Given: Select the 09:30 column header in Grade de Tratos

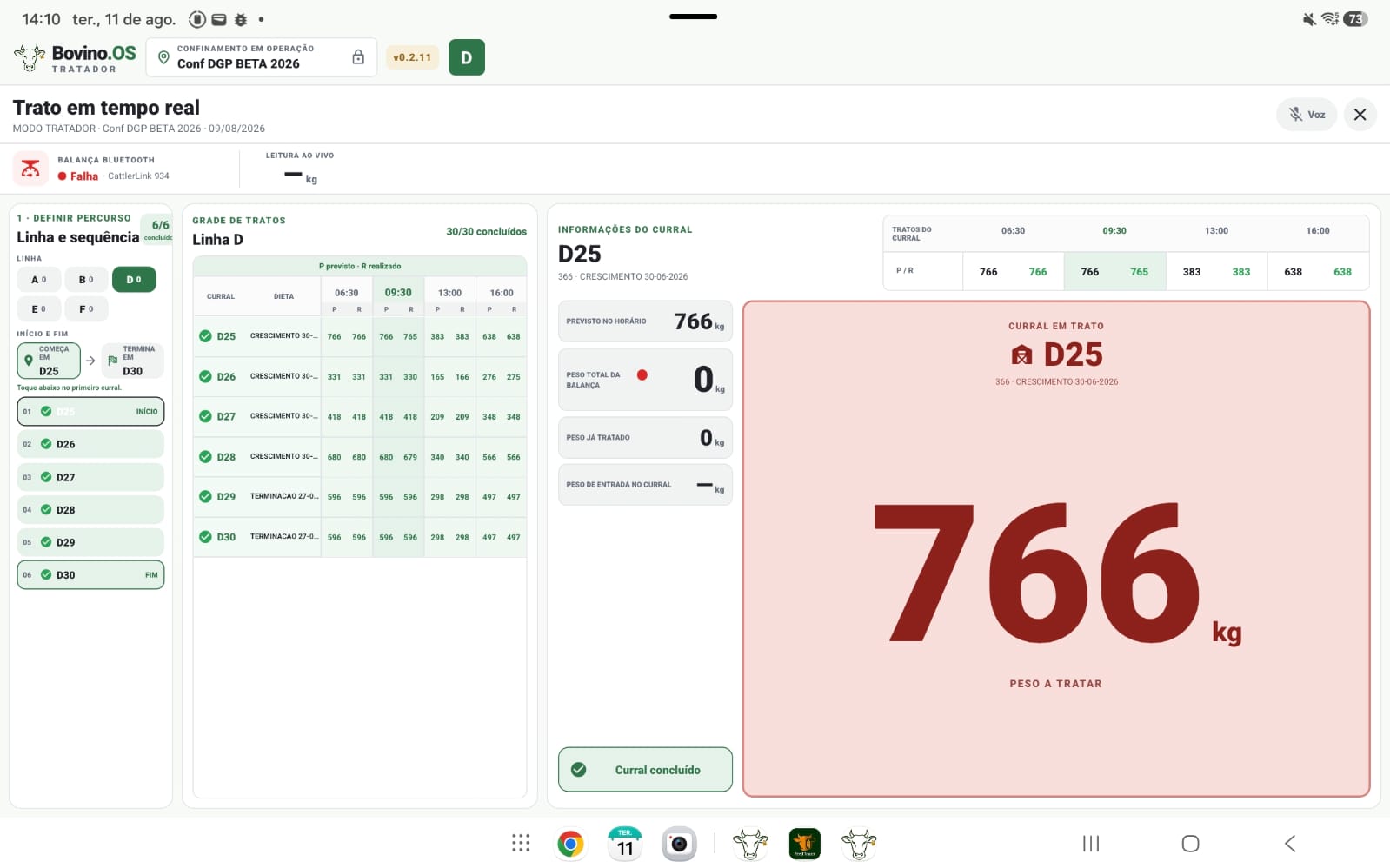Looking at the screenshot, I should point(398,293).
